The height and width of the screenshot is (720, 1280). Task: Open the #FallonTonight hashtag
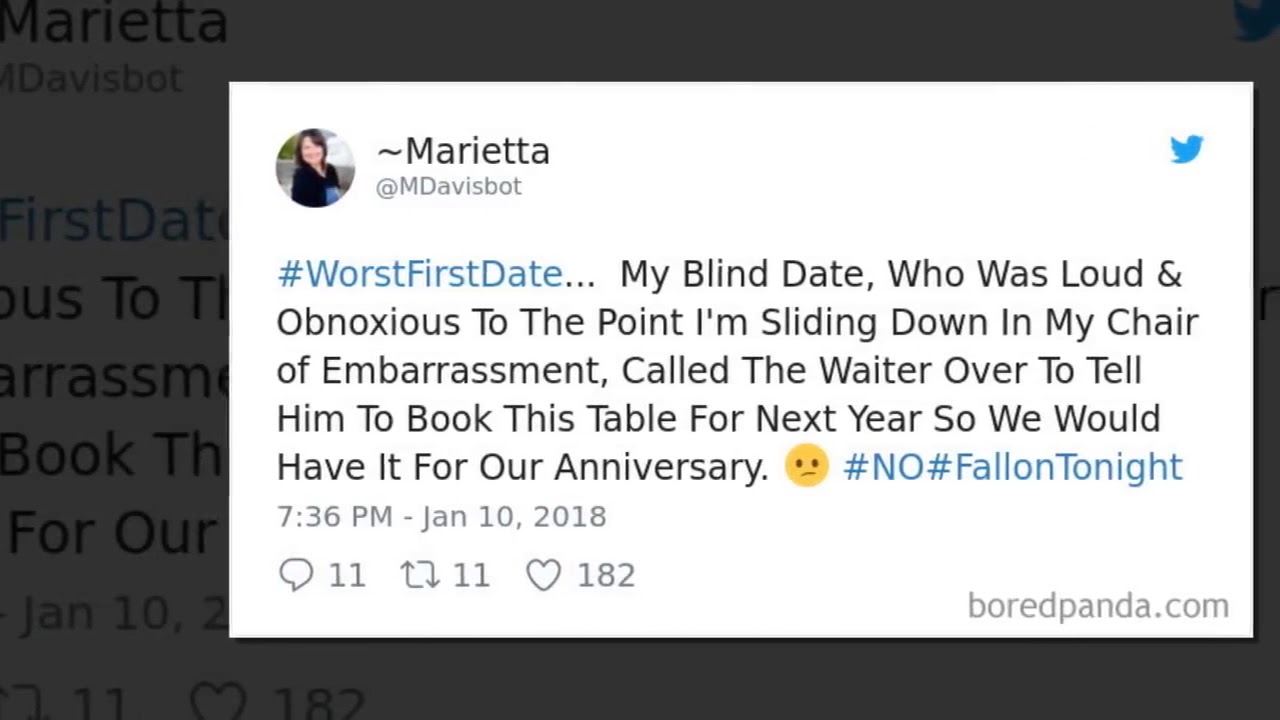pyautogui.click(x=1054, y=467)
